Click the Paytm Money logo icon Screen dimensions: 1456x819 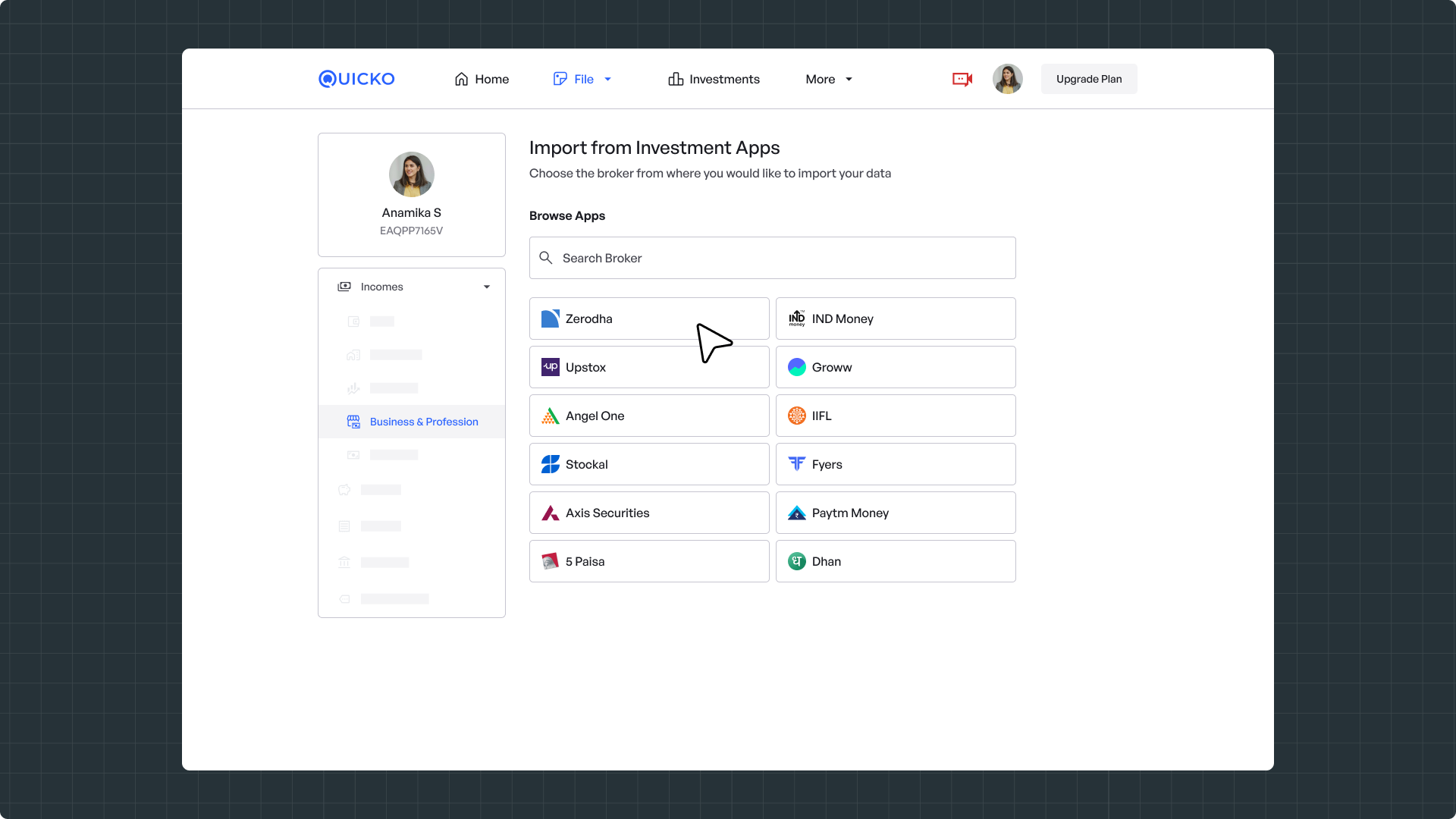(797, 513)
